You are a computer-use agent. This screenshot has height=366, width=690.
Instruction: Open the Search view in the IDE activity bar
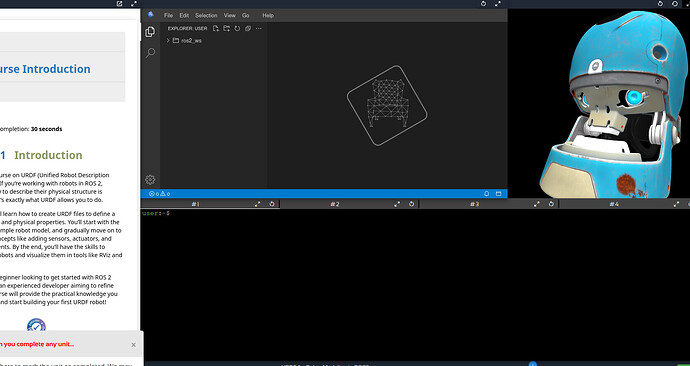point(150,53)
